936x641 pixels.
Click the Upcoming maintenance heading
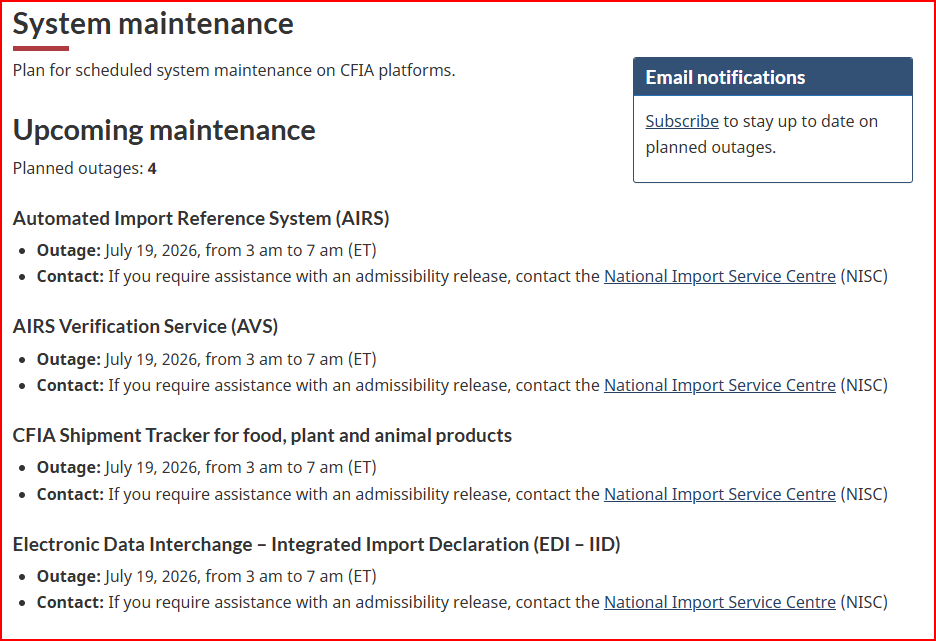coord(164,130)
